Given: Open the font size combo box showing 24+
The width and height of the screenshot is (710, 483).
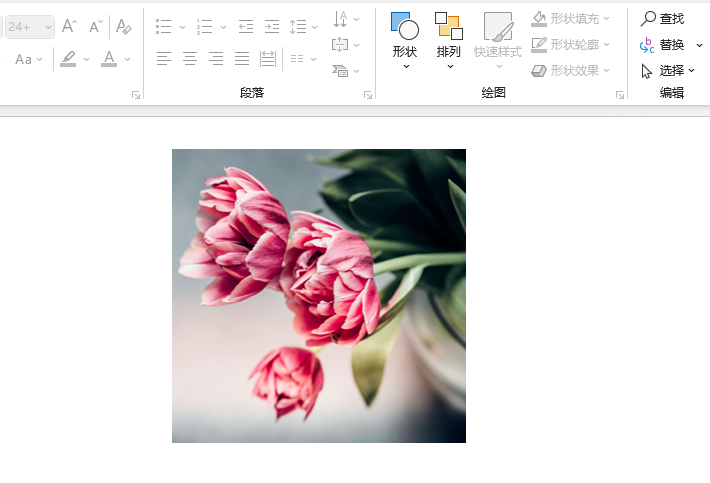Looking at the screenshot, I should [29, 27].
